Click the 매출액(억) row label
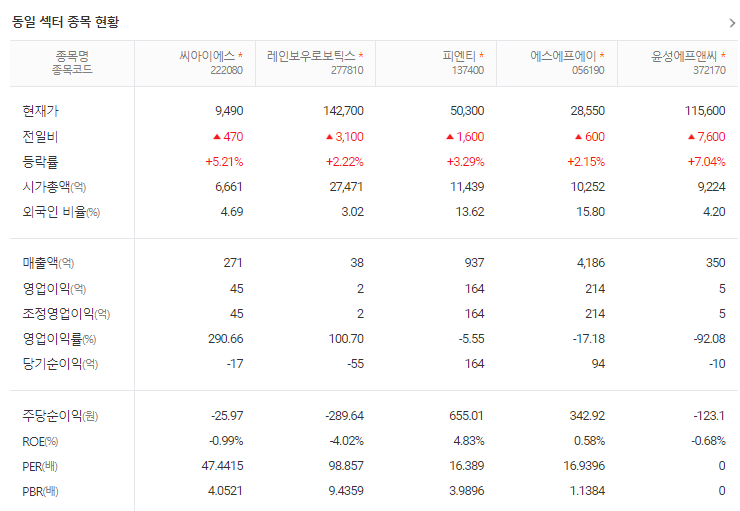 click(x=48, y=263)
